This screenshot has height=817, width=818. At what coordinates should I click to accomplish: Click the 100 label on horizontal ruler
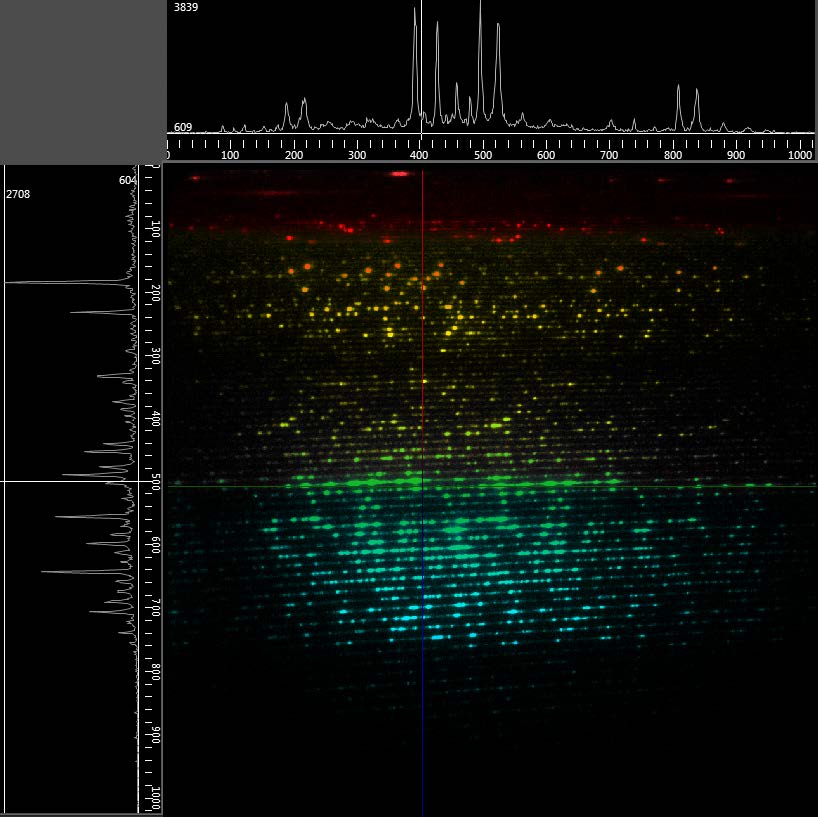pyautogui.click(x=230, y=155)
